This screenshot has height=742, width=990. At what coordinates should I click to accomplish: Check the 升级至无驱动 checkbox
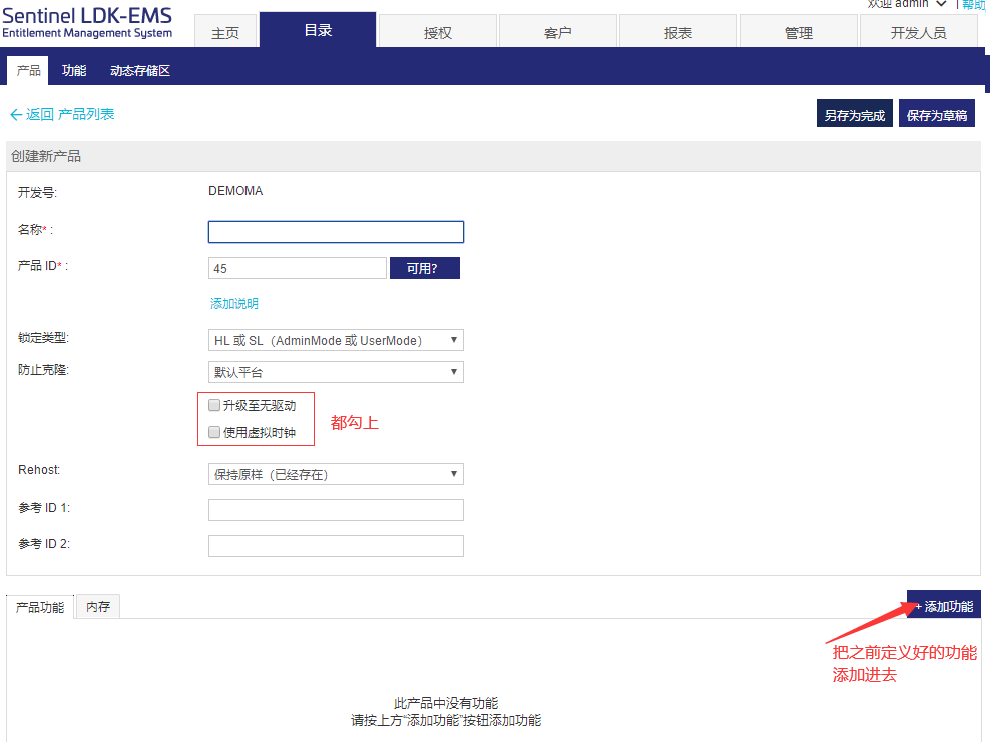click(x=214, y=406)
